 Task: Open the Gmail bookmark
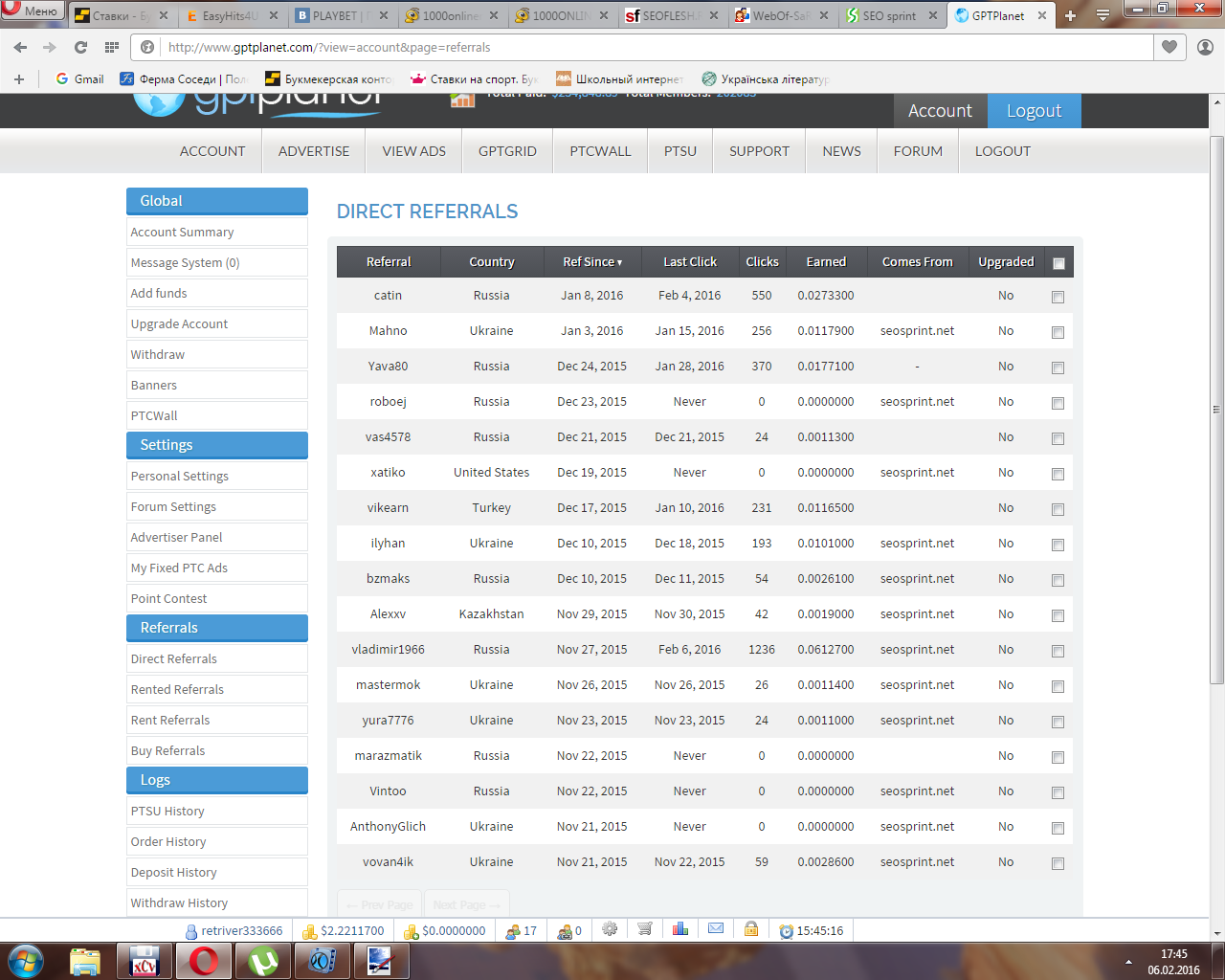pyautogui.click(x=80, y=78)
